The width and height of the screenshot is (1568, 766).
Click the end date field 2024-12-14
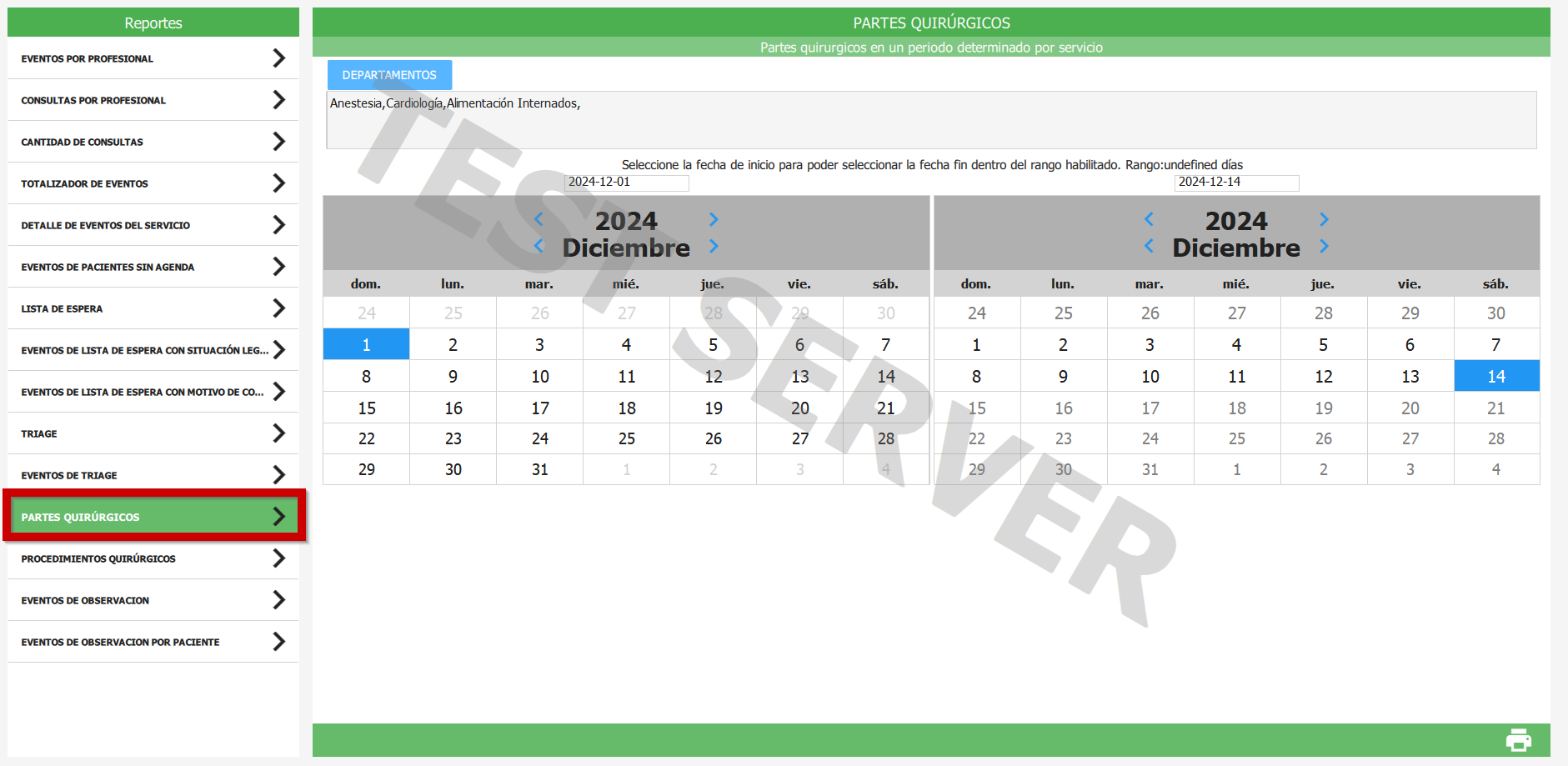(1236, 183)
